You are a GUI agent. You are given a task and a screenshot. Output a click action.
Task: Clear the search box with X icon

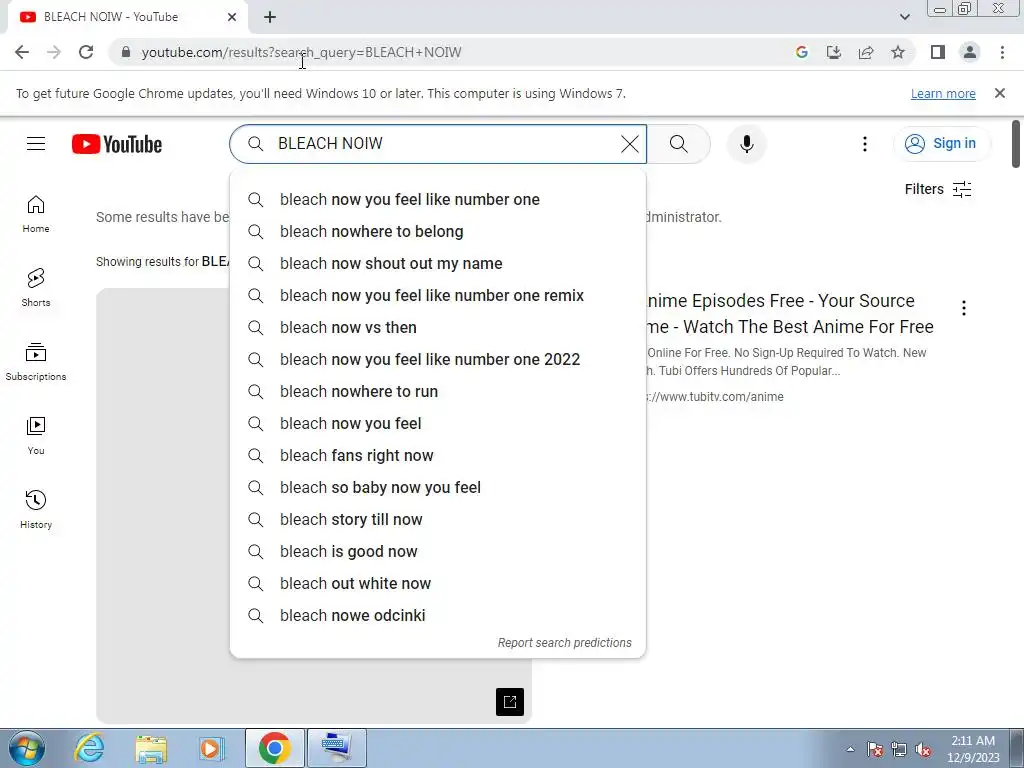(630, 144)
